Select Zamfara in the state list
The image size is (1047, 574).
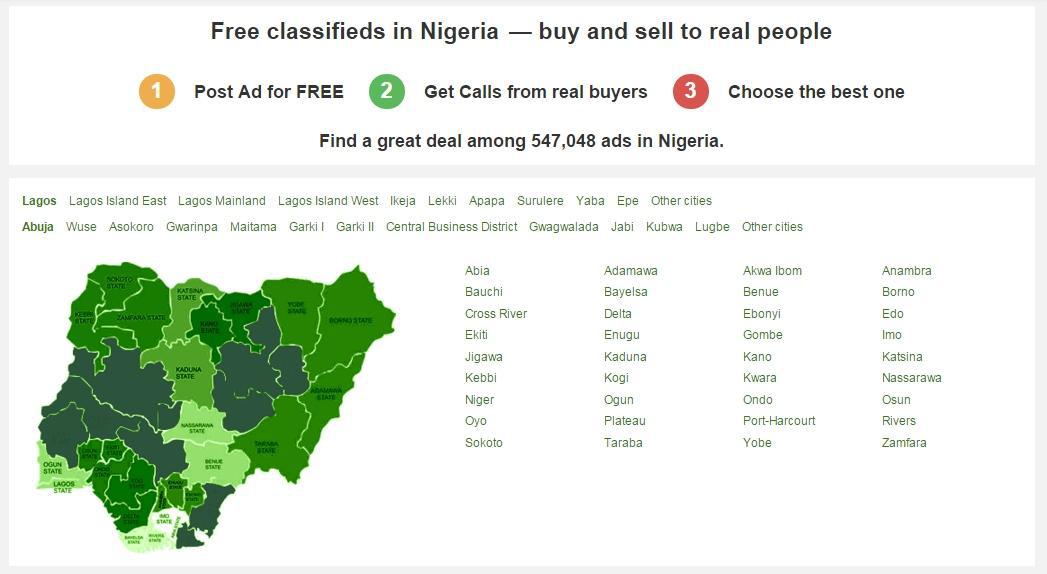(904, 443)
